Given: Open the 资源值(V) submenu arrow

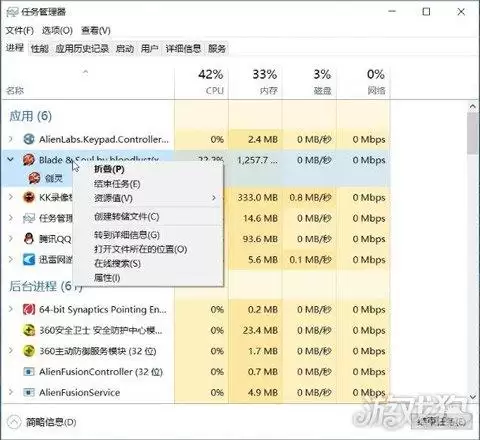Looking at the screenshot, I should click(x=214, y=198).
